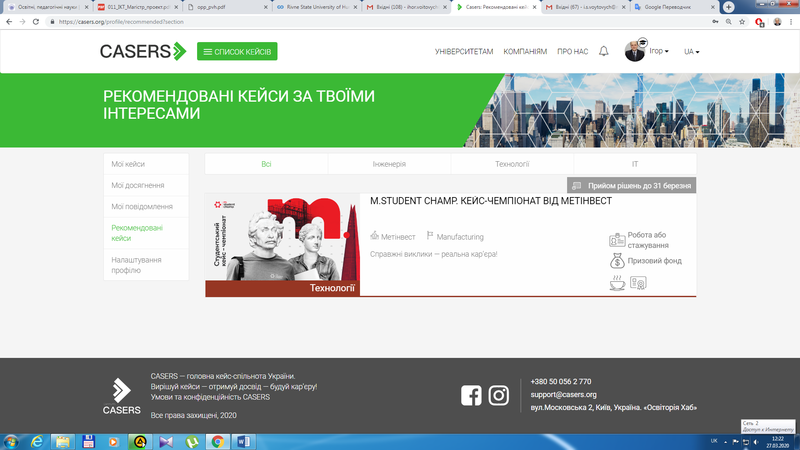The height and width of the screenshot is (450, 800).
Task: Bookmark this page with star
Action: (x=742, y=22)
